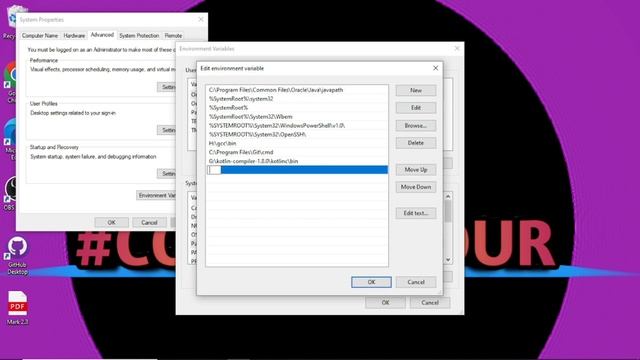Select the %SystemRoot%\system32 entry
This screenshot has height=360, width=640.
pos(297,99)
